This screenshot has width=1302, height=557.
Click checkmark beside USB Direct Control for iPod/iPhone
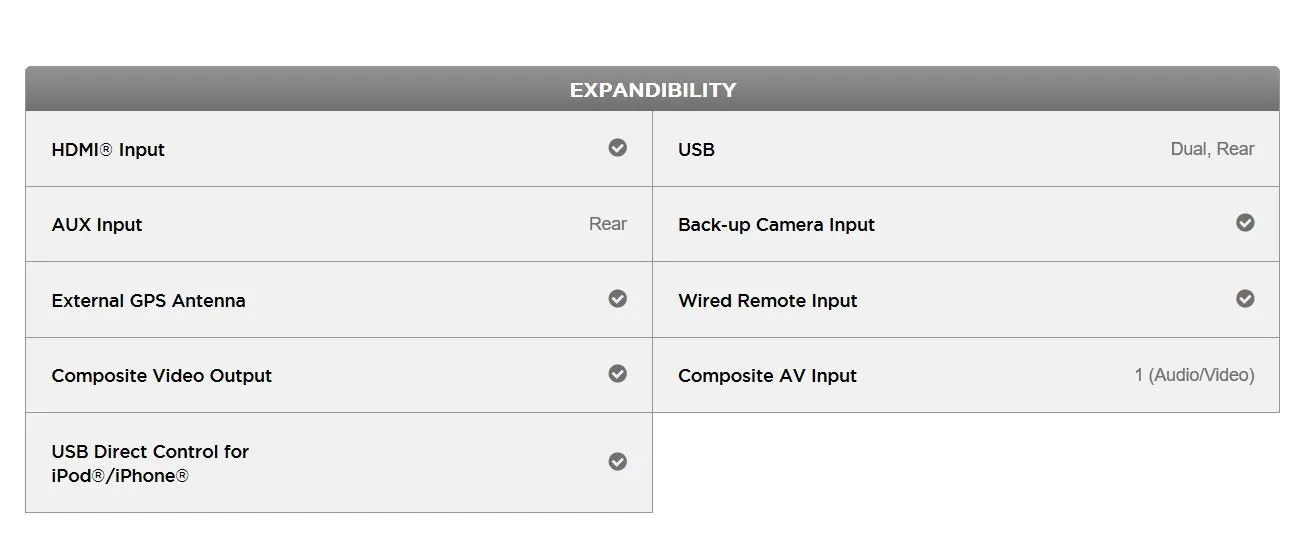tap(618, 462)
